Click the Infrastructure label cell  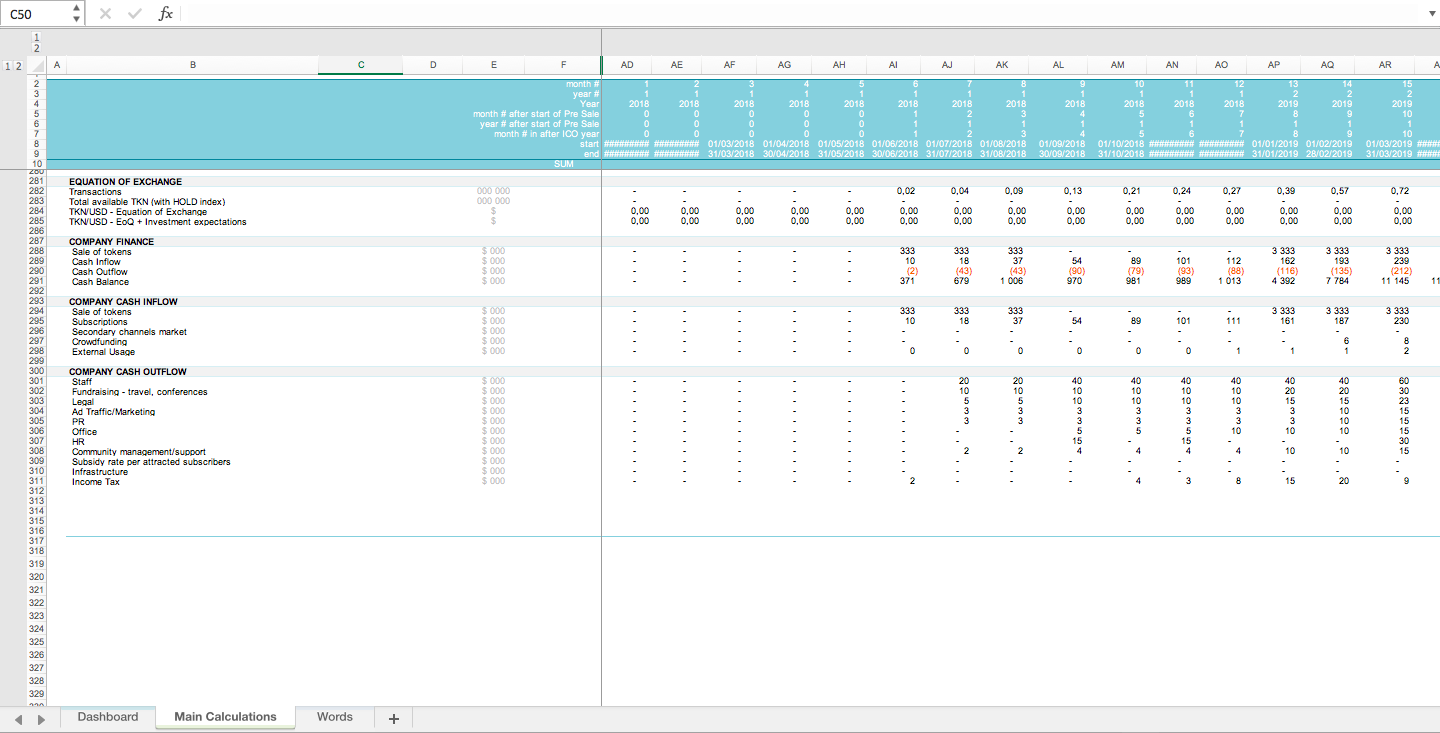click(100, 472)
